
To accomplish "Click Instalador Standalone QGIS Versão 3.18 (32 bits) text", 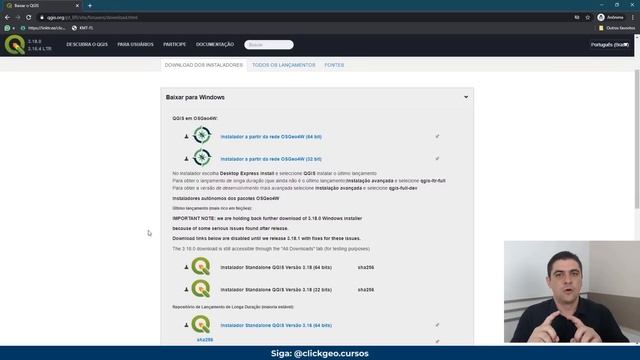I will click(x=276, y=290).
